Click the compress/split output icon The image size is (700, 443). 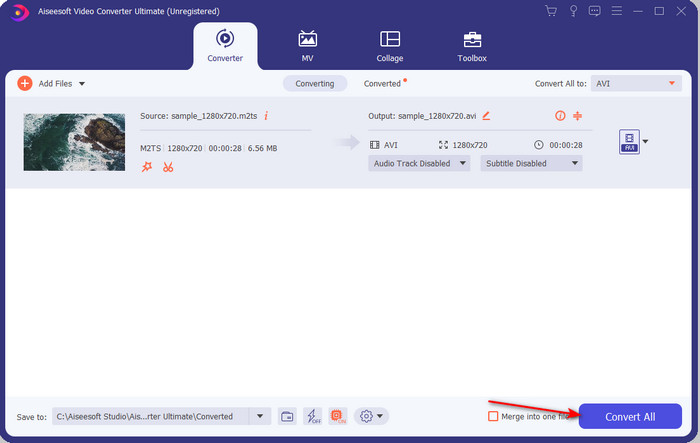[577, 116]
